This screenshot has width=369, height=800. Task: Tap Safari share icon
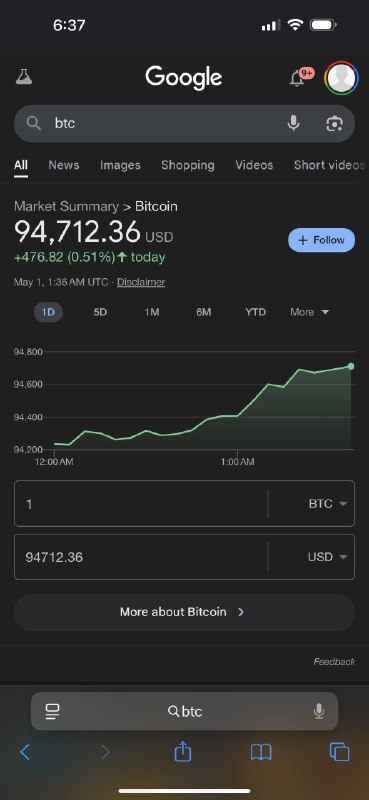click(183, 752)
